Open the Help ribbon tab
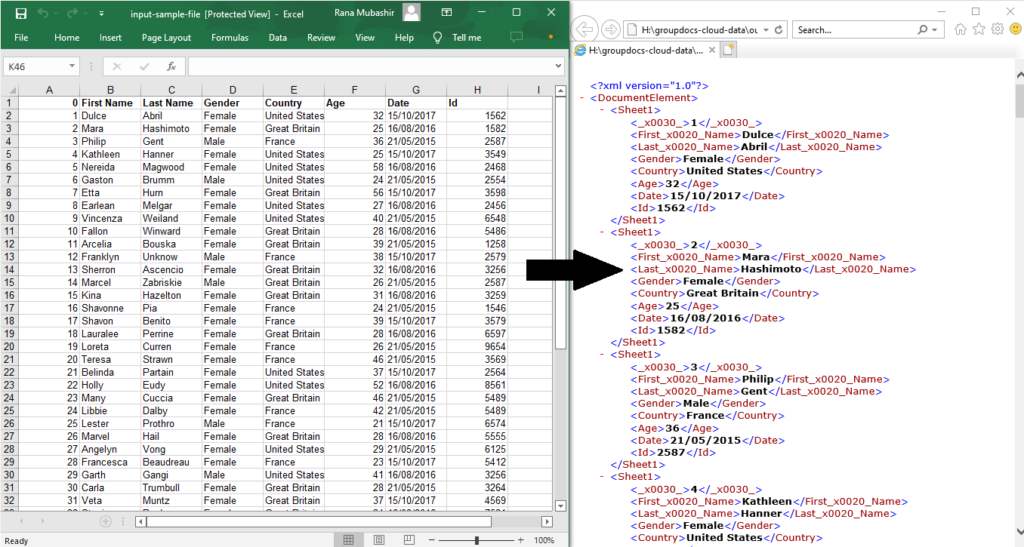 click(x=404, y=38)
